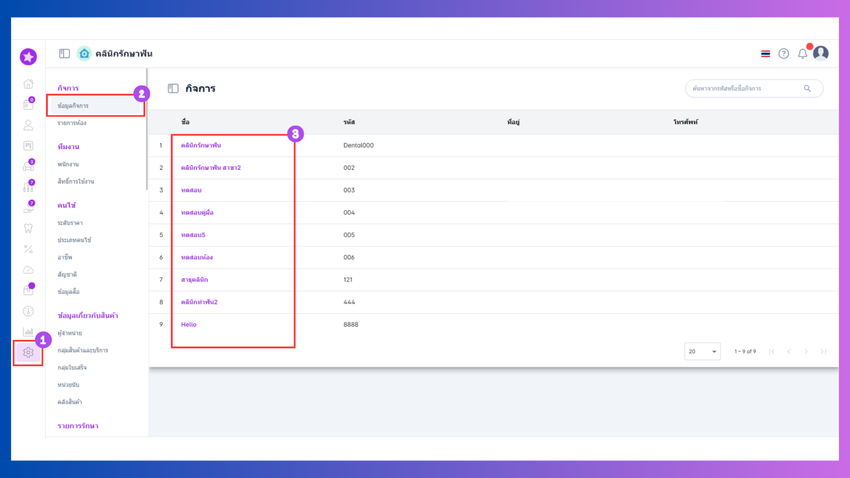Click the purple star logo icon
Viewport: 850px width, 478px height.
[x=28, y=56]
